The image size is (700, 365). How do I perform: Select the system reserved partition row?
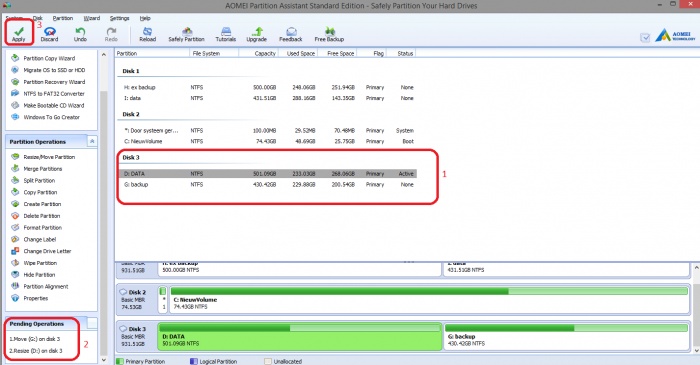point(268,131)
